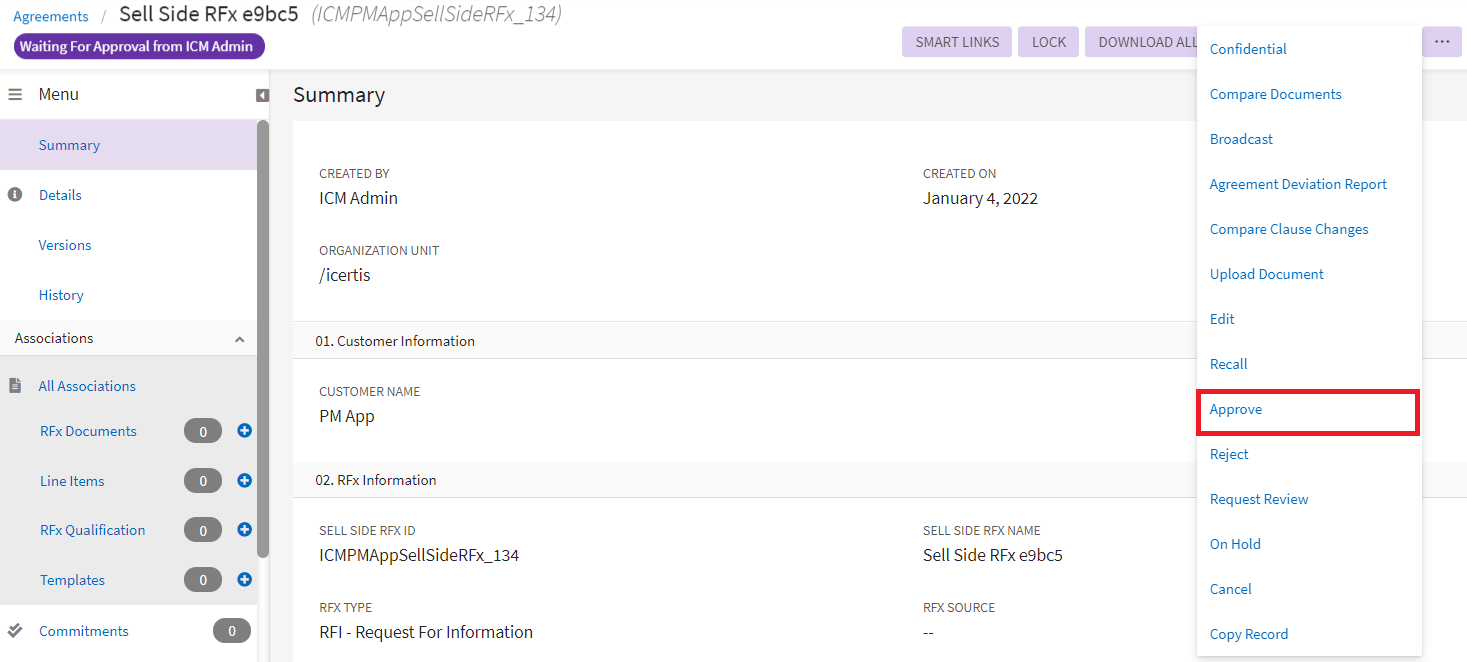The height and width of the screenshot is (662, 1467).
Task: Go to History in the sidebar
Action: [61, 295]
